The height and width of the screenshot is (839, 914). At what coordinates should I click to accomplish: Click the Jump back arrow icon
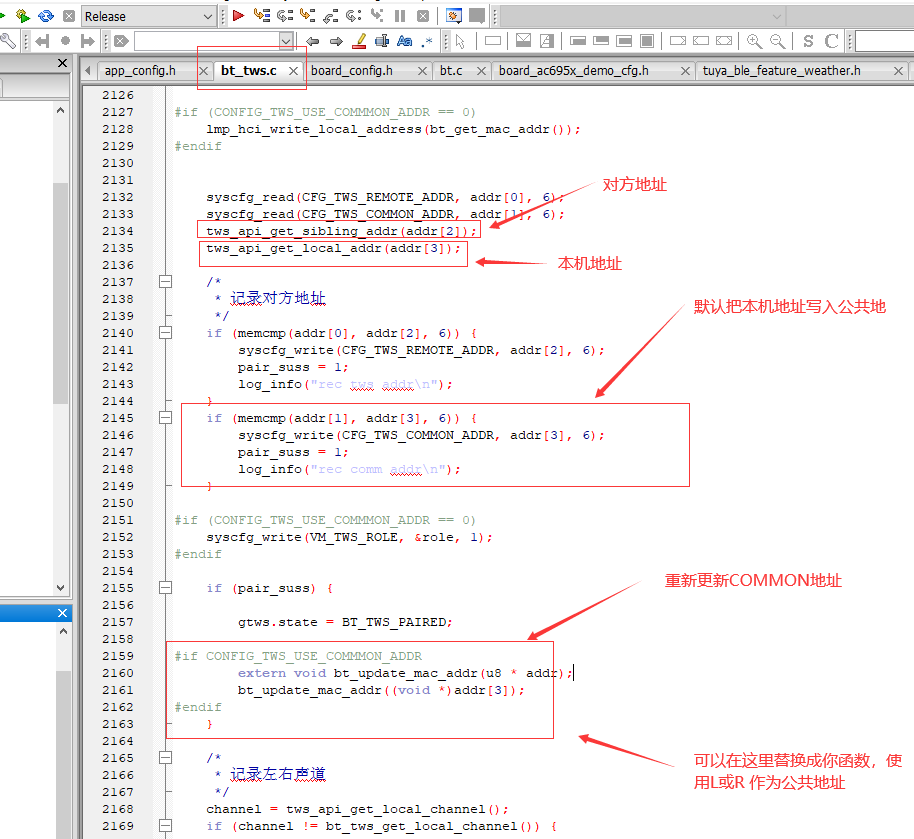coord(42,41)
